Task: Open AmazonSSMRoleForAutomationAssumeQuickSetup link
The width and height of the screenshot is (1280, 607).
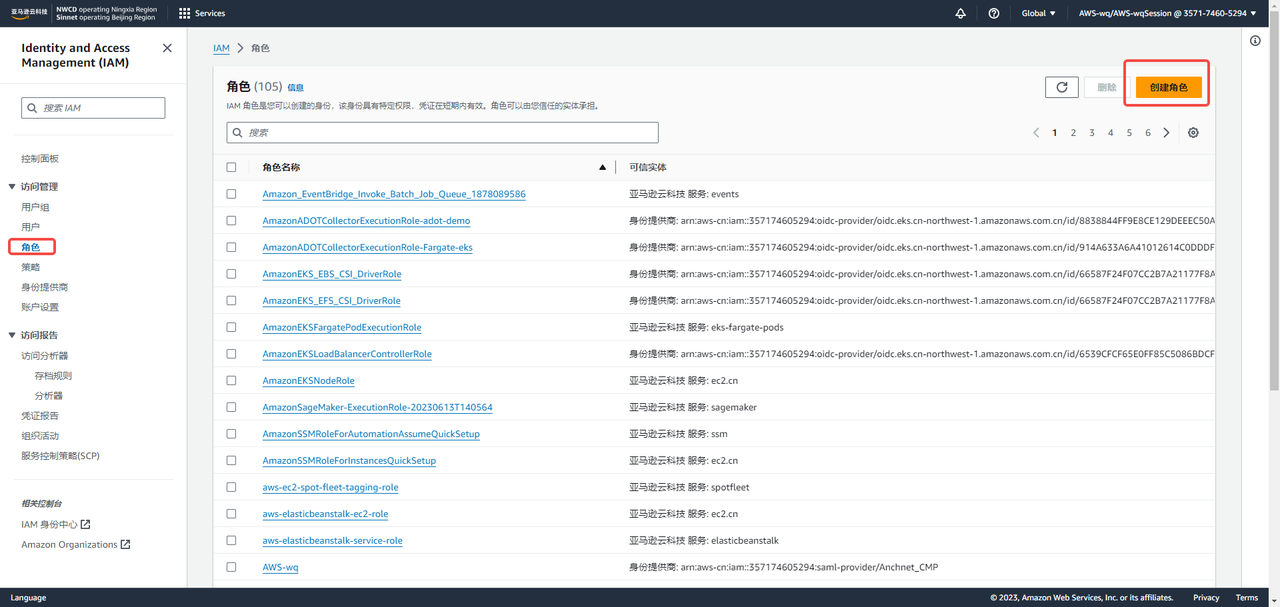Action: click(x=371, y=434)
